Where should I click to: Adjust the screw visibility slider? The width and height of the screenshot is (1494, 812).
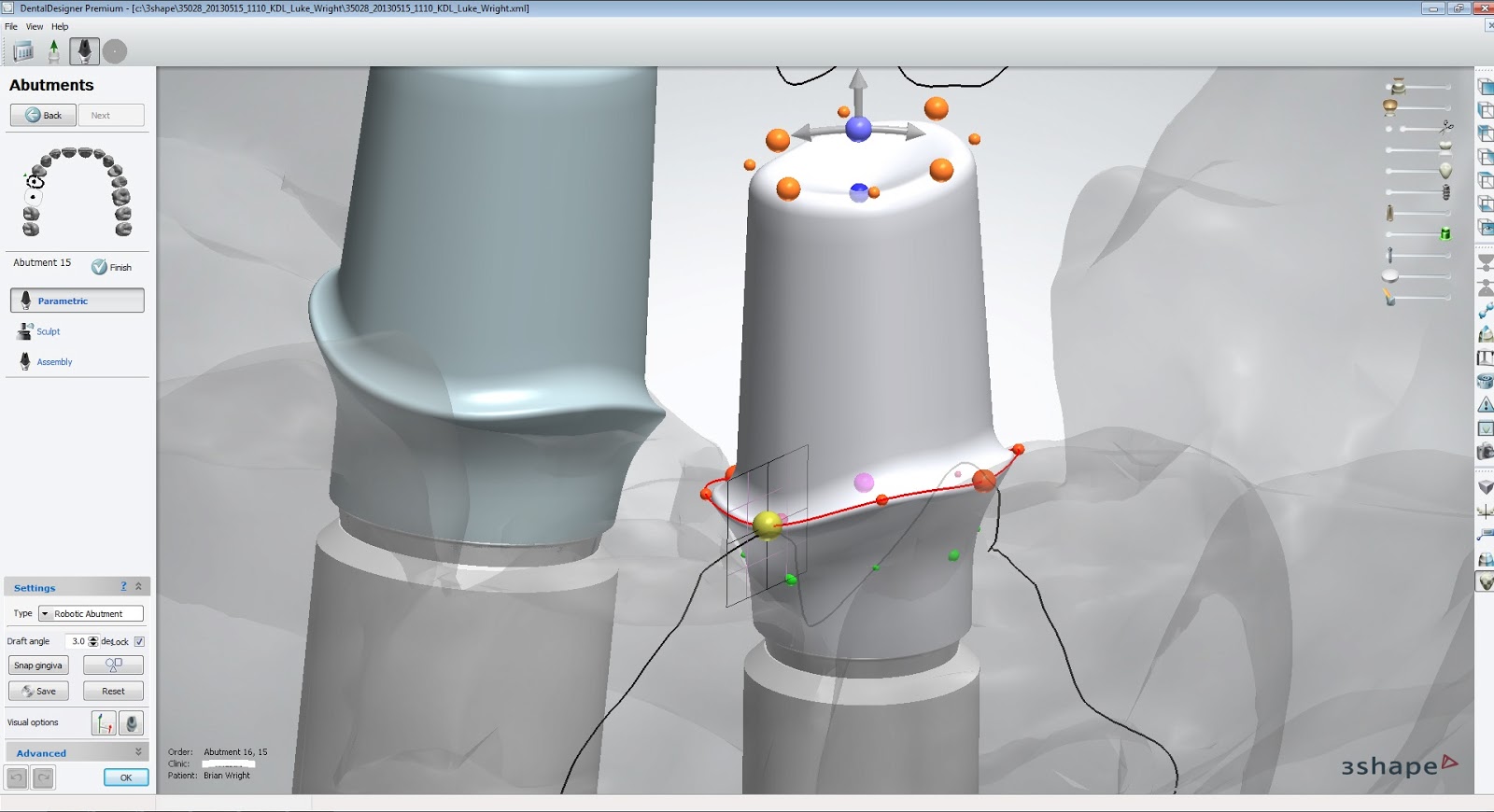point(1419,255)
